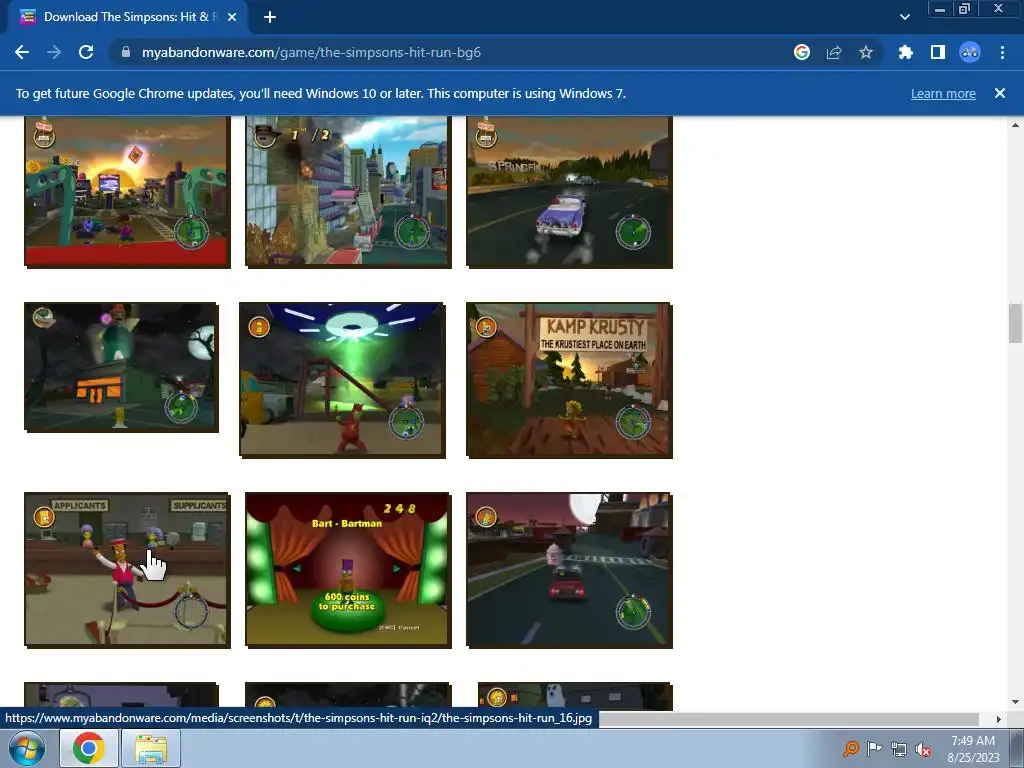Click the horizontal scrollbar right arrow
The height and width of the screenshot is (768, 1024).
(999, 719)
